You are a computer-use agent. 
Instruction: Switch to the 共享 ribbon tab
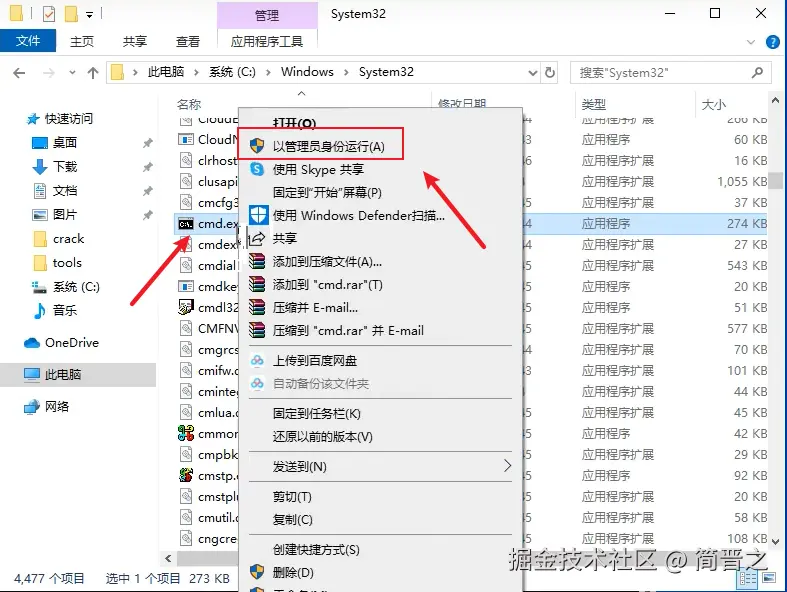click(135, 41)
